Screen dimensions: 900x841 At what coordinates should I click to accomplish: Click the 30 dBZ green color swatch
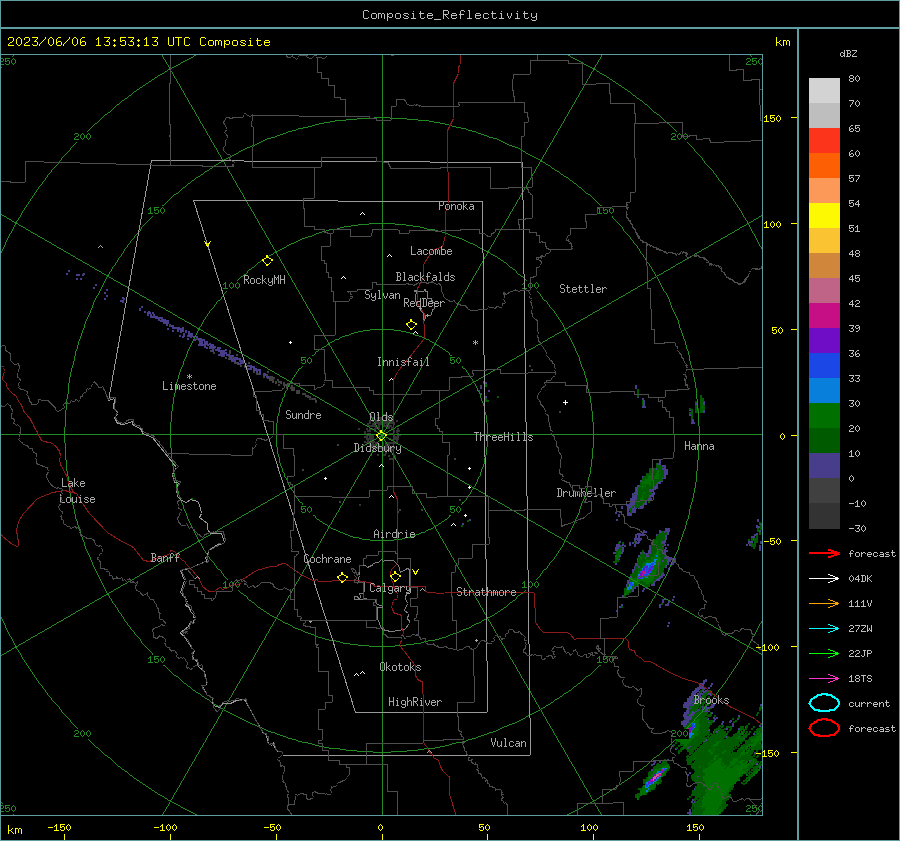824,416
